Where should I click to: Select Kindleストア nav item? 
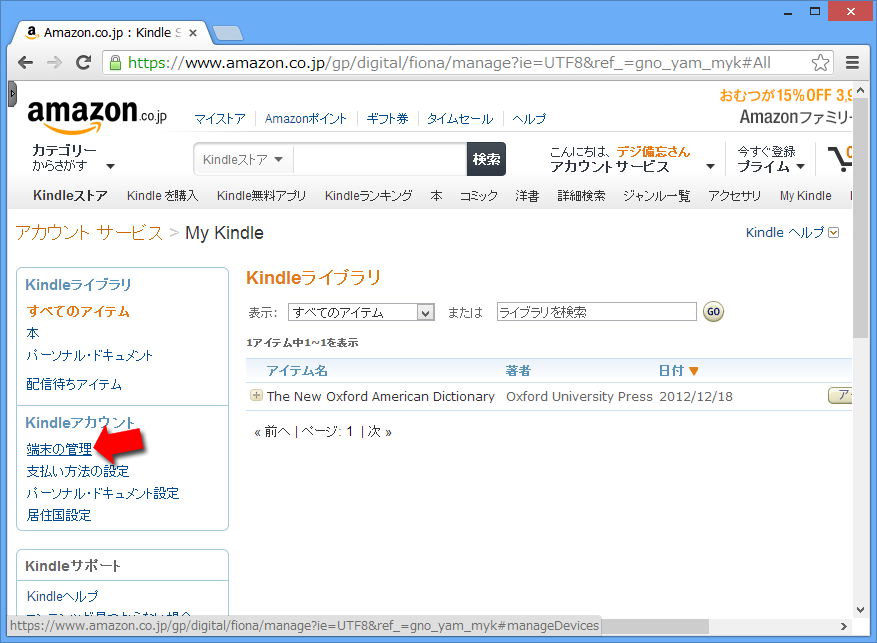(x=70, y=195)
